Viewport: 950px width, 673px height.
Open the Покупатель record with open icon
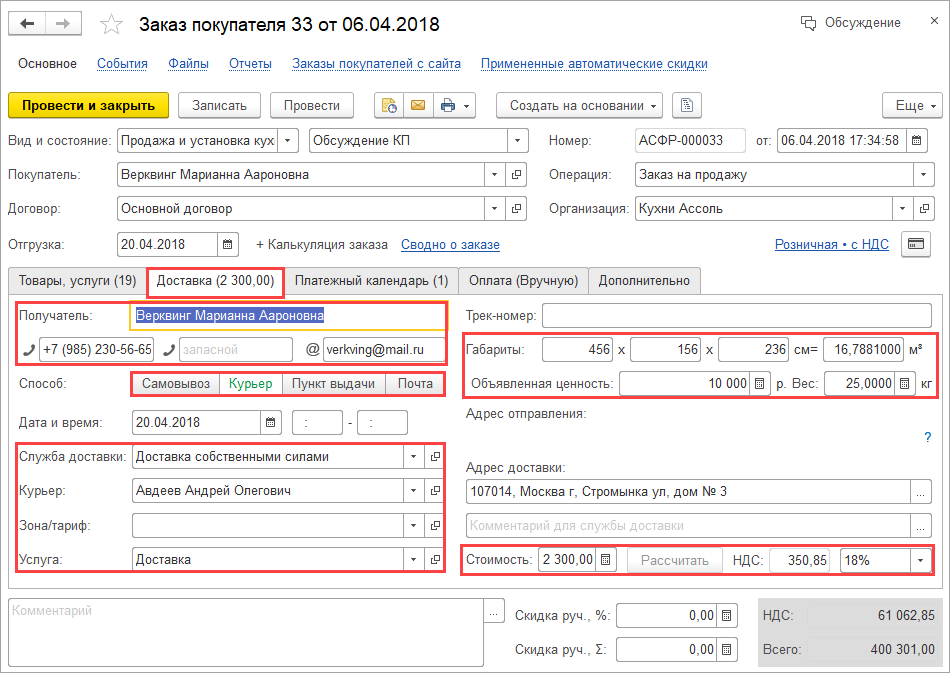coord(516,174)
